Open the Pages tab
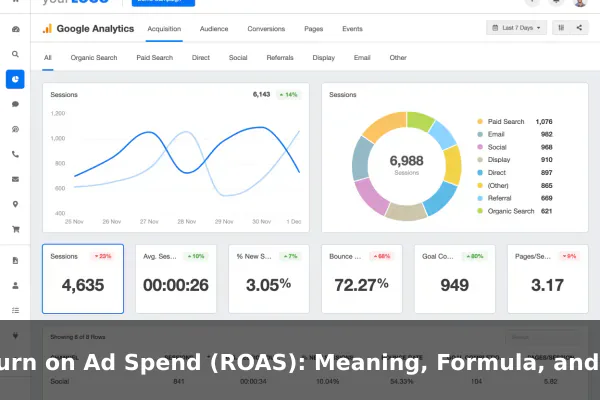Screen dimensions: 600x400 pos(313,29)
